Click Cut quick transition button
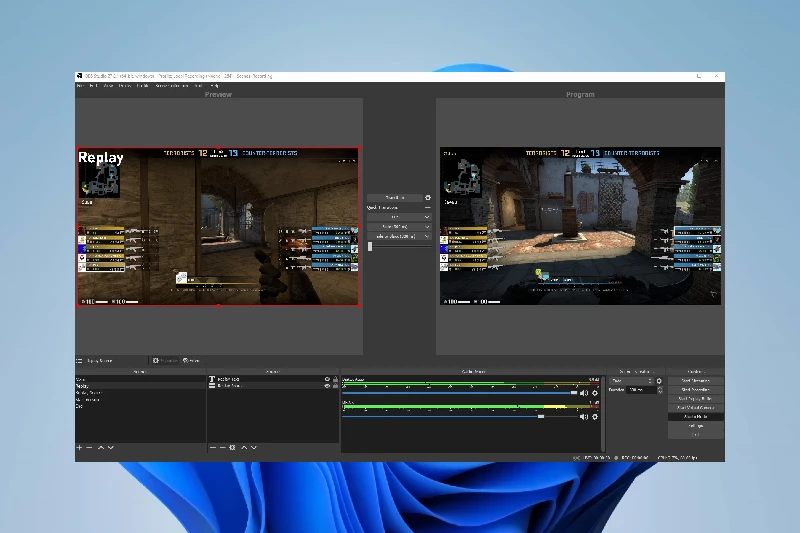 click(x=395, y=217)
